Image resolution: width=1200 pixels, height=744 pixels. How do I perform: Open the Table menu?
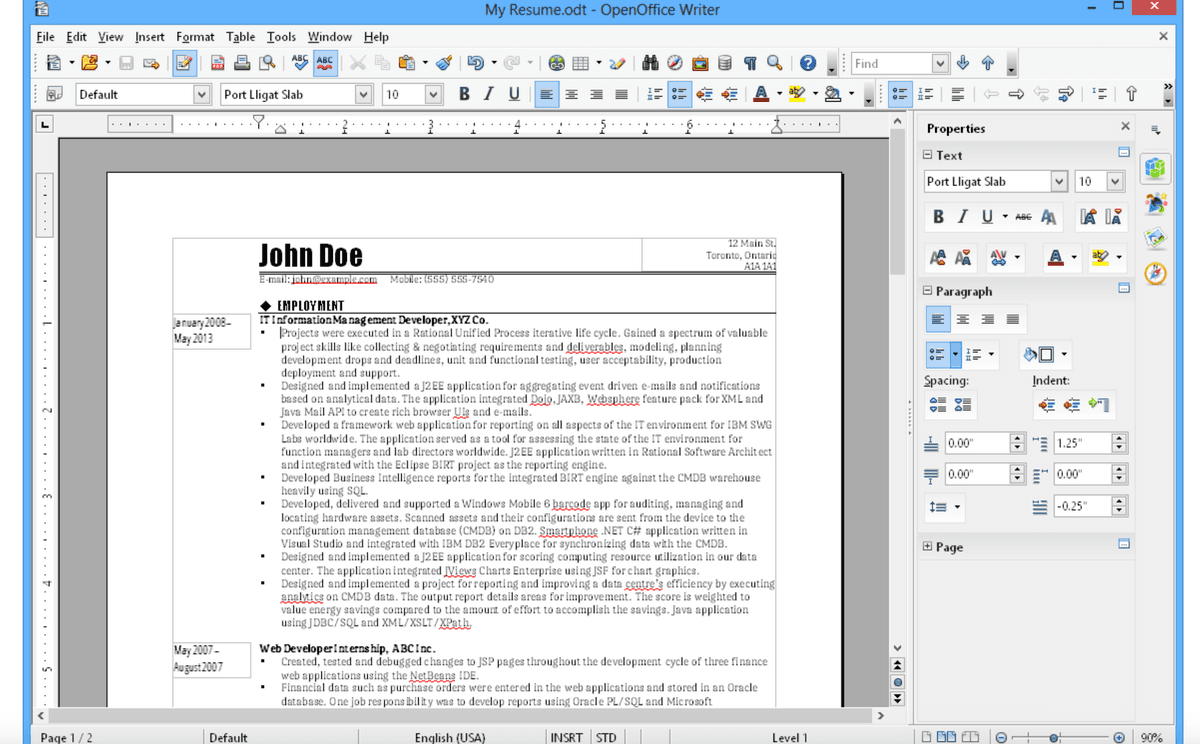(x=240, y=37)
